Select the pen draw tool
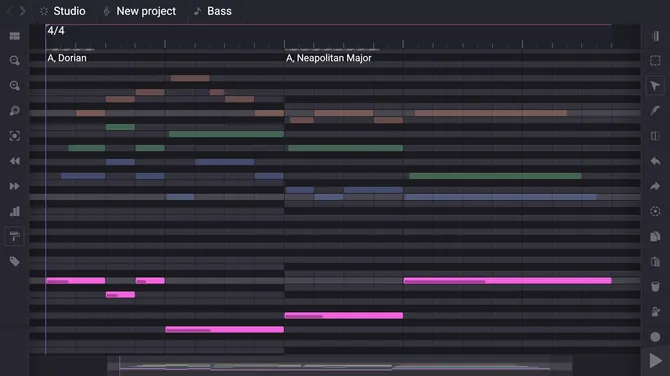Screen dimensions: 670x376 (x=655, y=111)
